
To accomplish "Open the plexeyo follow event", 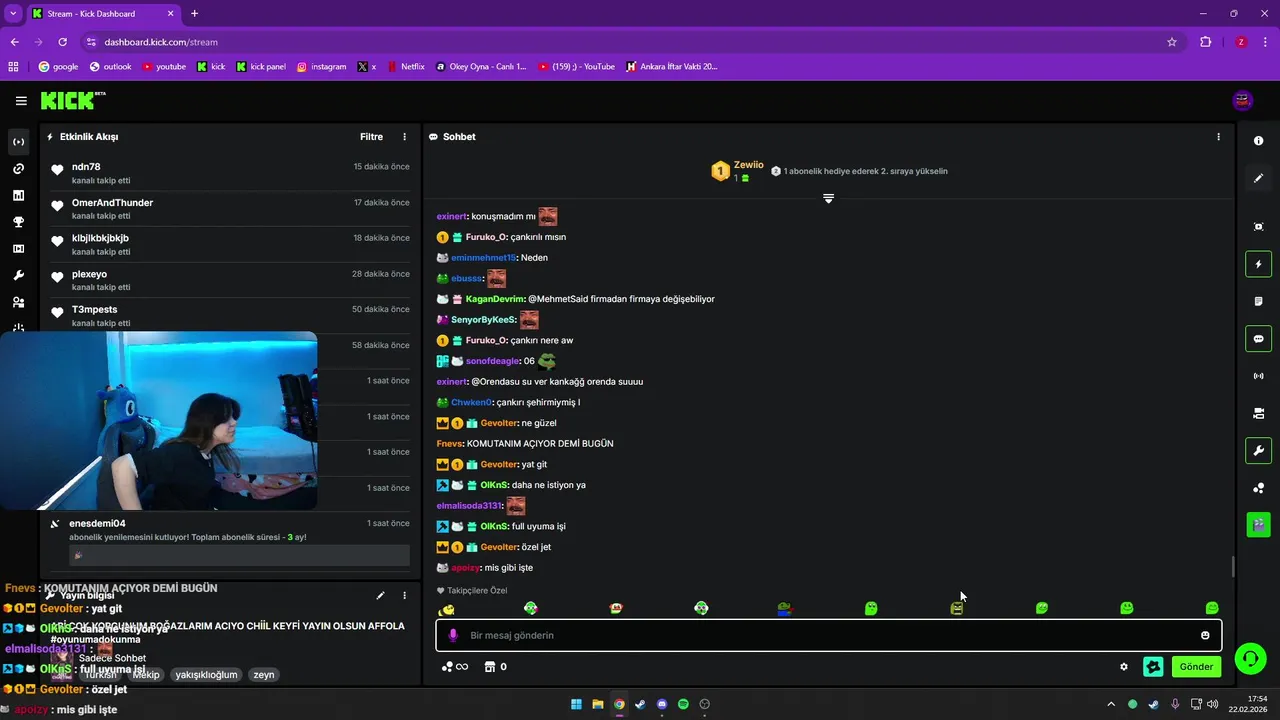I will 230,280.
